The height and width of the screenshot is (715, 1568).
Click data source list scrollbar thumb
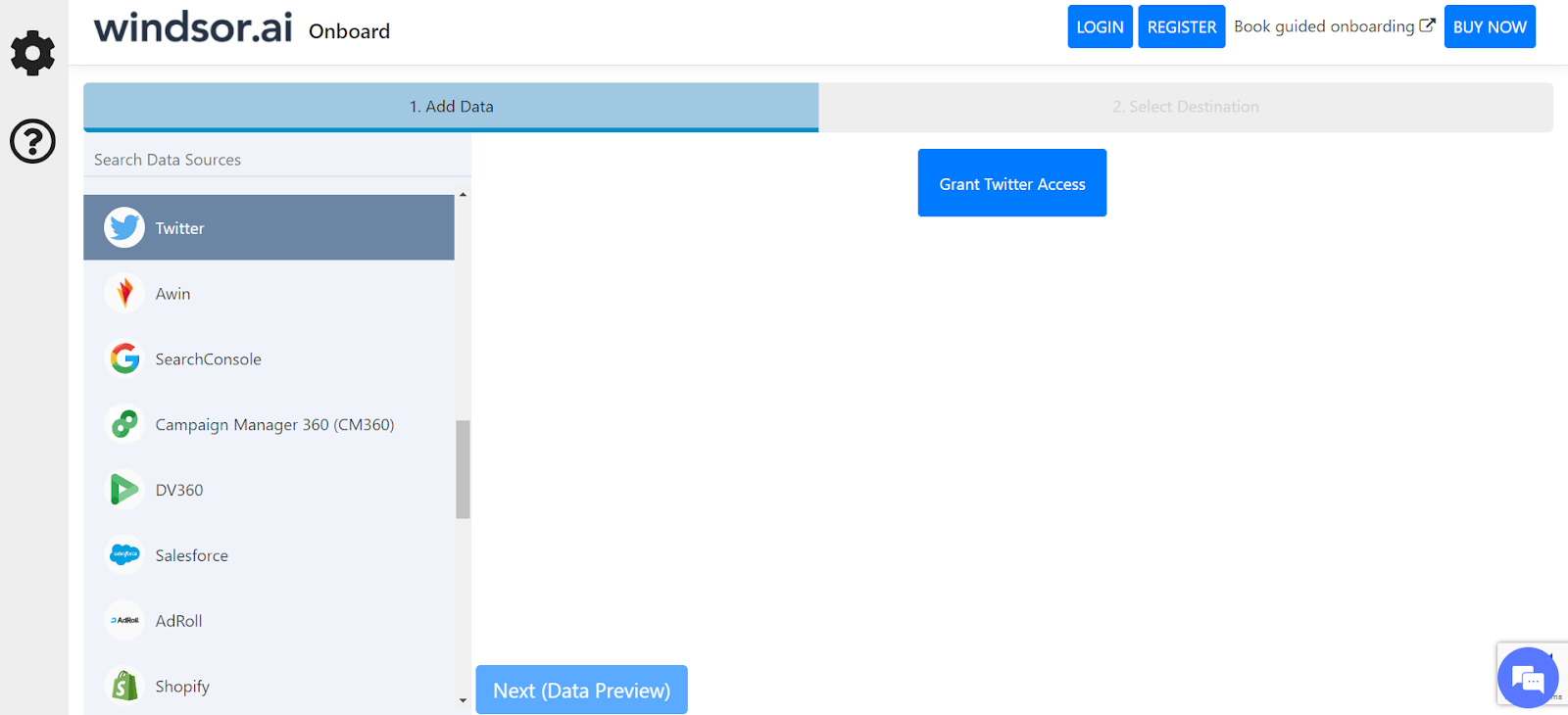click(463, 469)
